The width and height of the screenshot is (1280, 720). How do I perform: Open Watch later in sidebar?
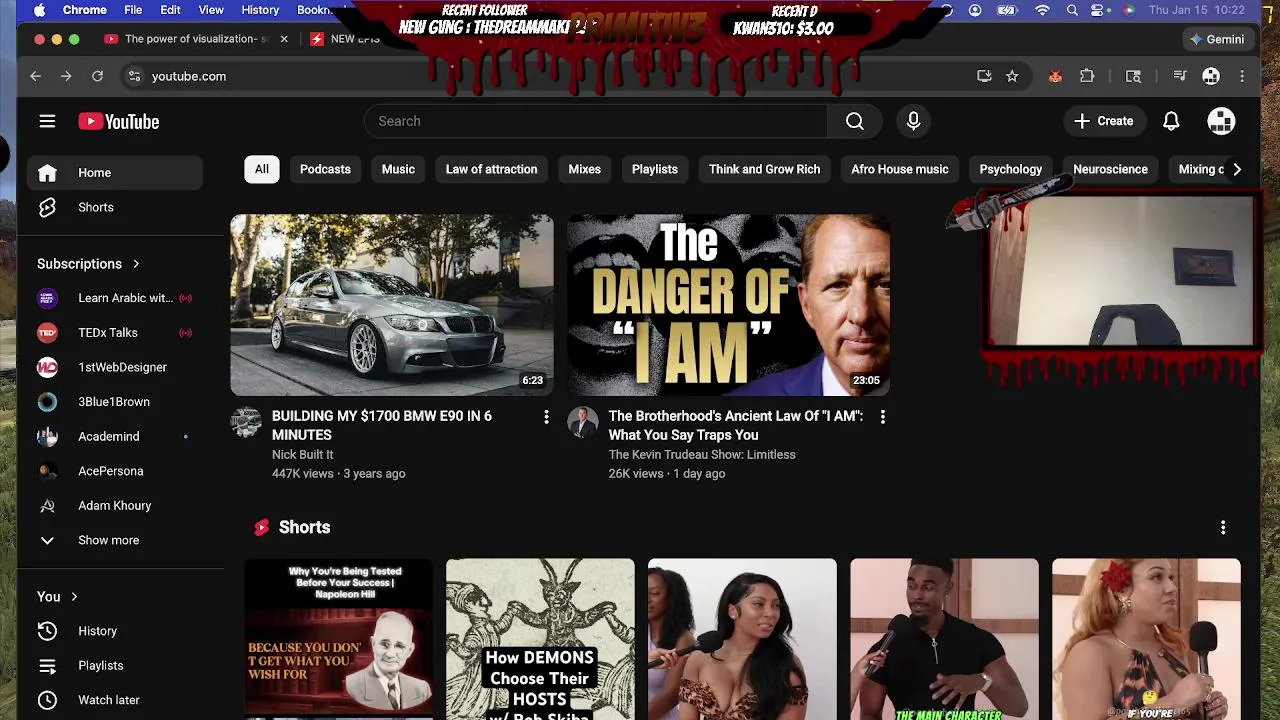[x=114, y=700]
